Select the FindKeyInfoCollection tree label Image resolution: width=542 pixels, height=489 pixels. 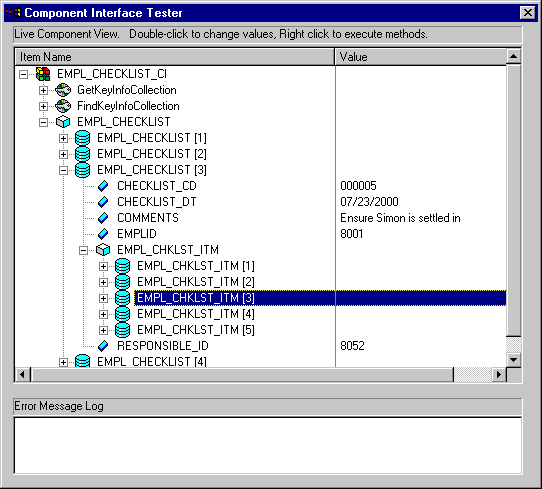click(128, 106)
